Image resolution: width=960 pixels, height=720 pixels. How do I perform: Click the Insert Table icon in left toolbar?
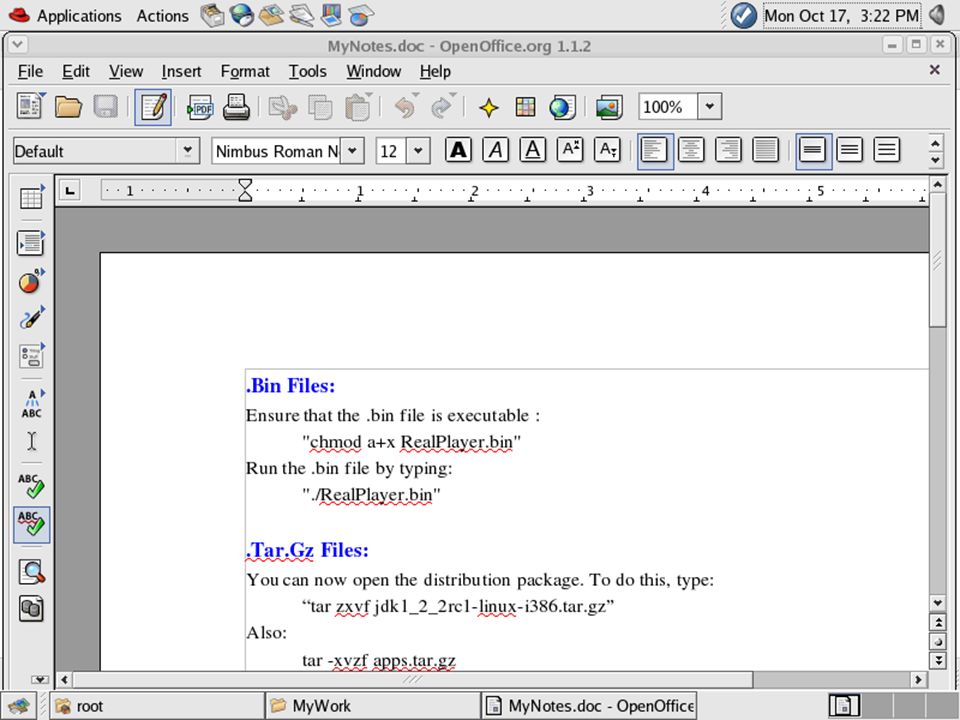(31, 197)
